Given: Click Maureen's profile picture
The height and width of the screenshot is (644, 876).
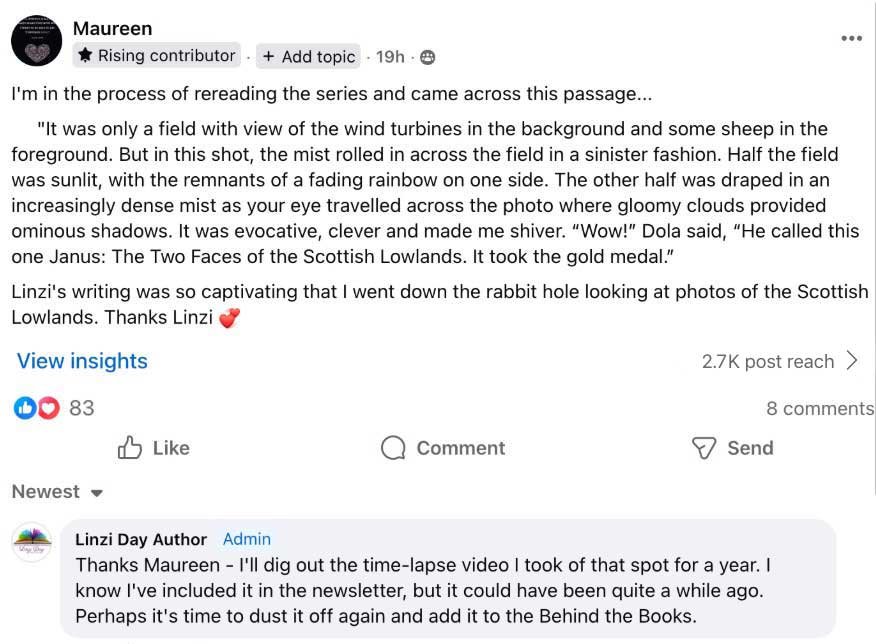Looking at the screenshot, I should (36, 40).
